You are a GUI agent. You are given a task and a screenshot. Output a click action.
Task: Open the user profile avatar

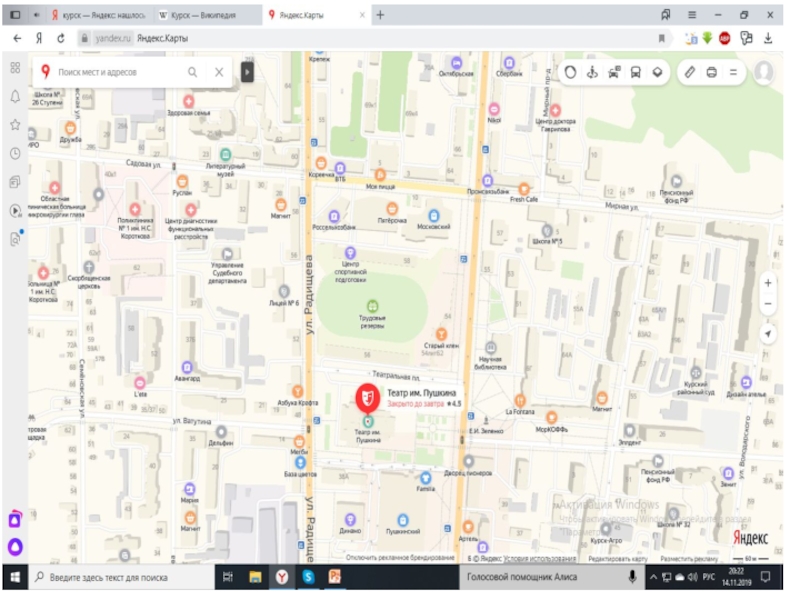pyautogui.click(x=764, y=72)
